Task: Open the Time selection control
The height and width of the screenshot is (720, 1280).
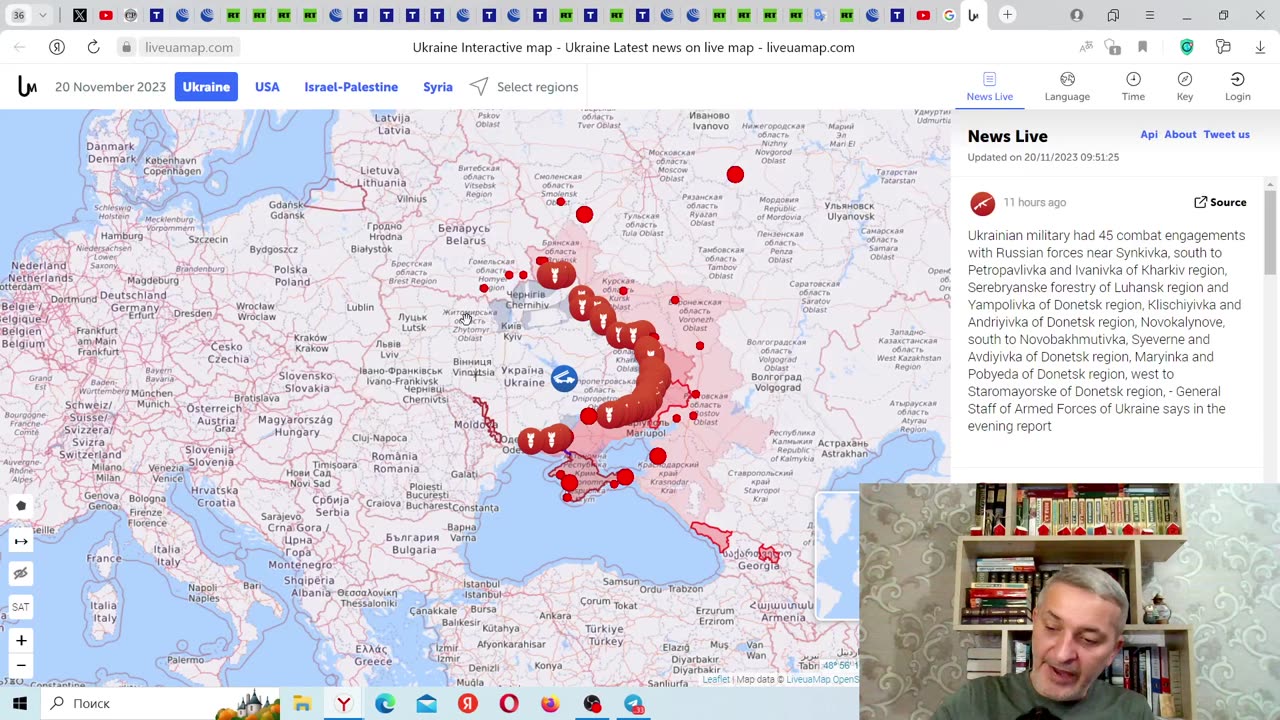Action: [x=1133, y=86]
